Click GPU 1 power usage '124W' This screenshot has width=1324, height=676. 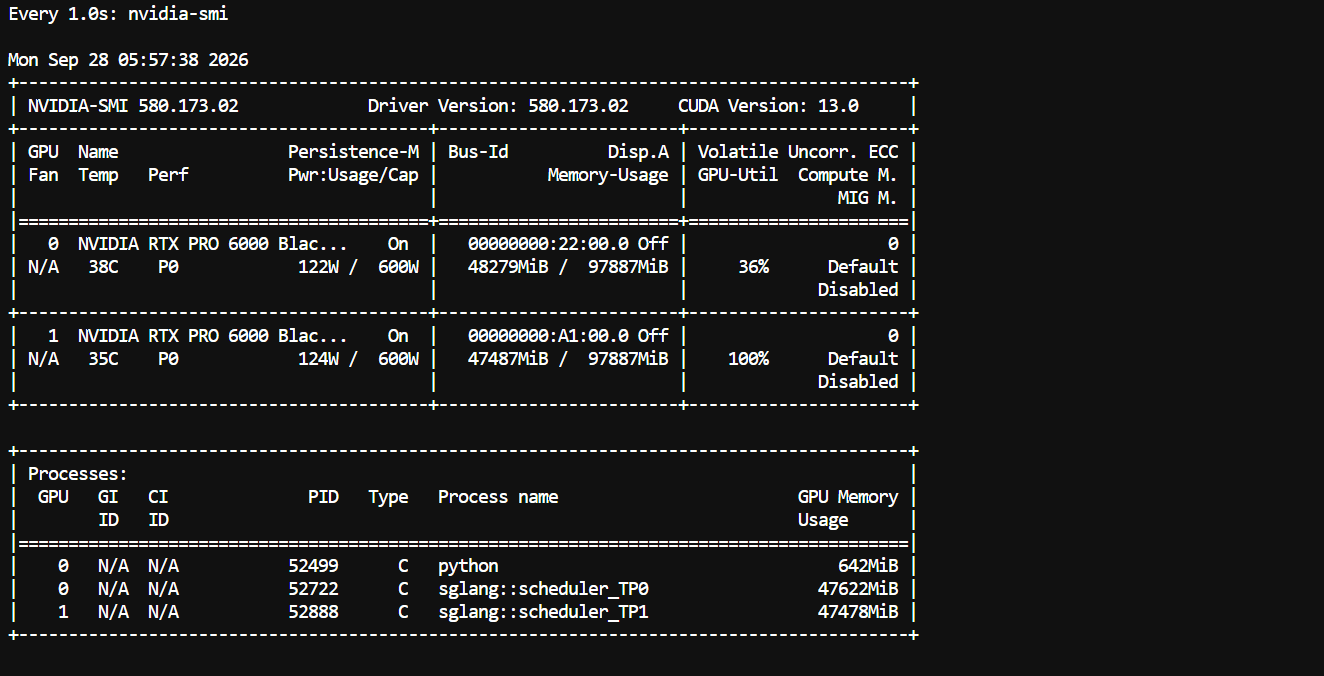[318, 359]
